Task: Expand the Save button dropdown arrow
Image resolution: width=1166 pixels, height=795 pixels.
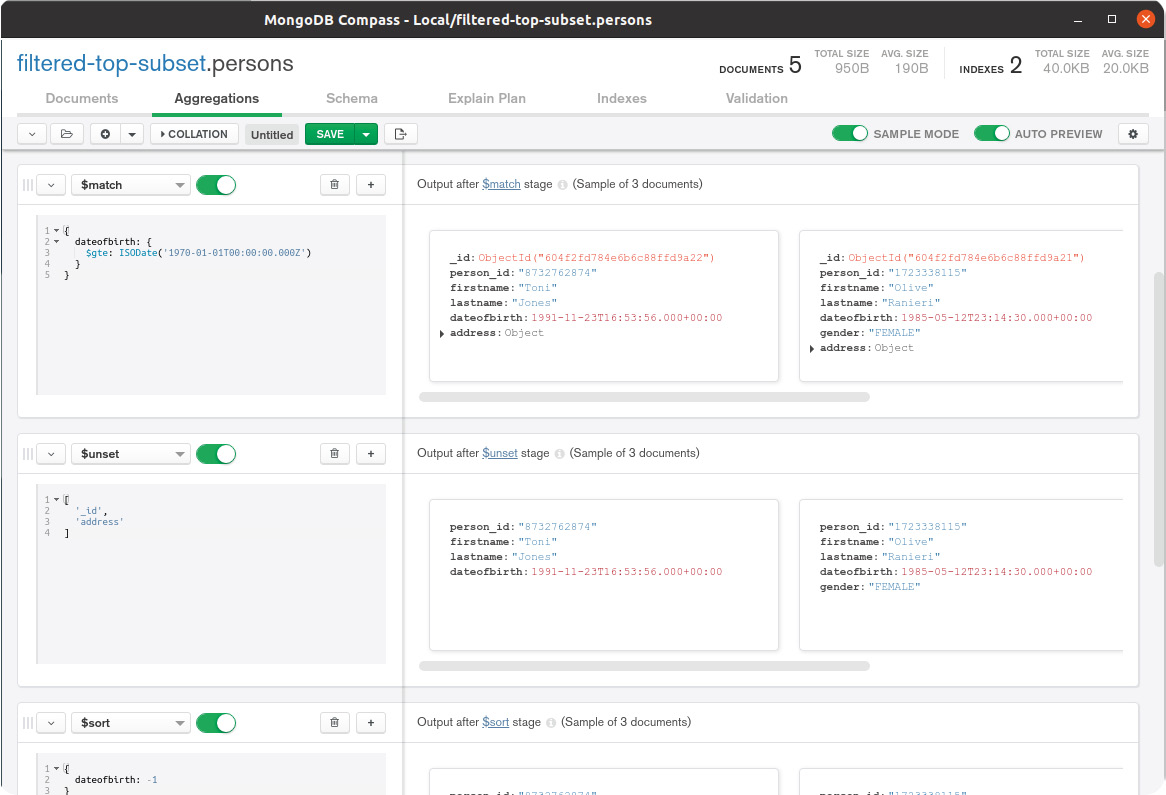Action: (367, 134)
